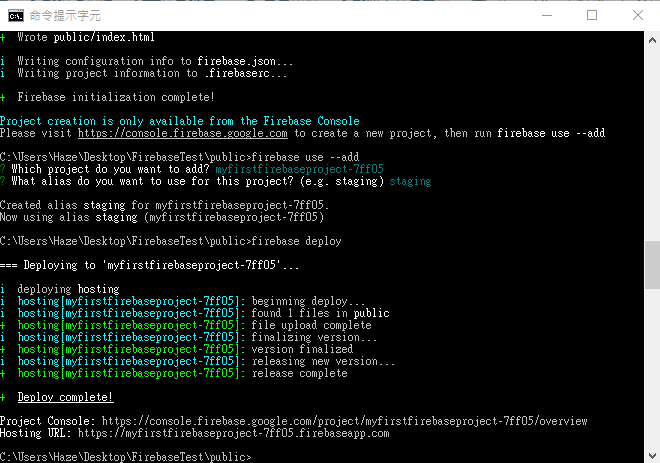
Task: Maximize the Command Prompt window
Action: click(592, 16)
